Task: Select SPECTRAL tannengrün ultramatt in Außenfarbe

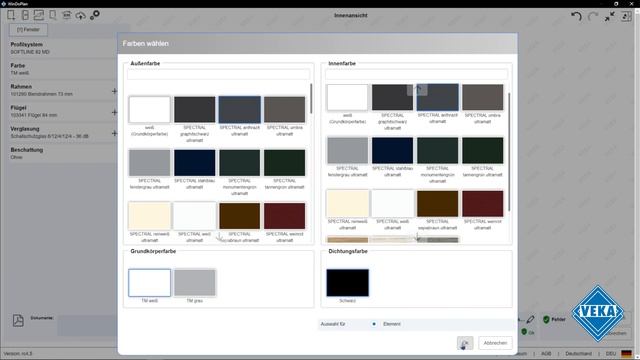Action: [x=284, y=163]
